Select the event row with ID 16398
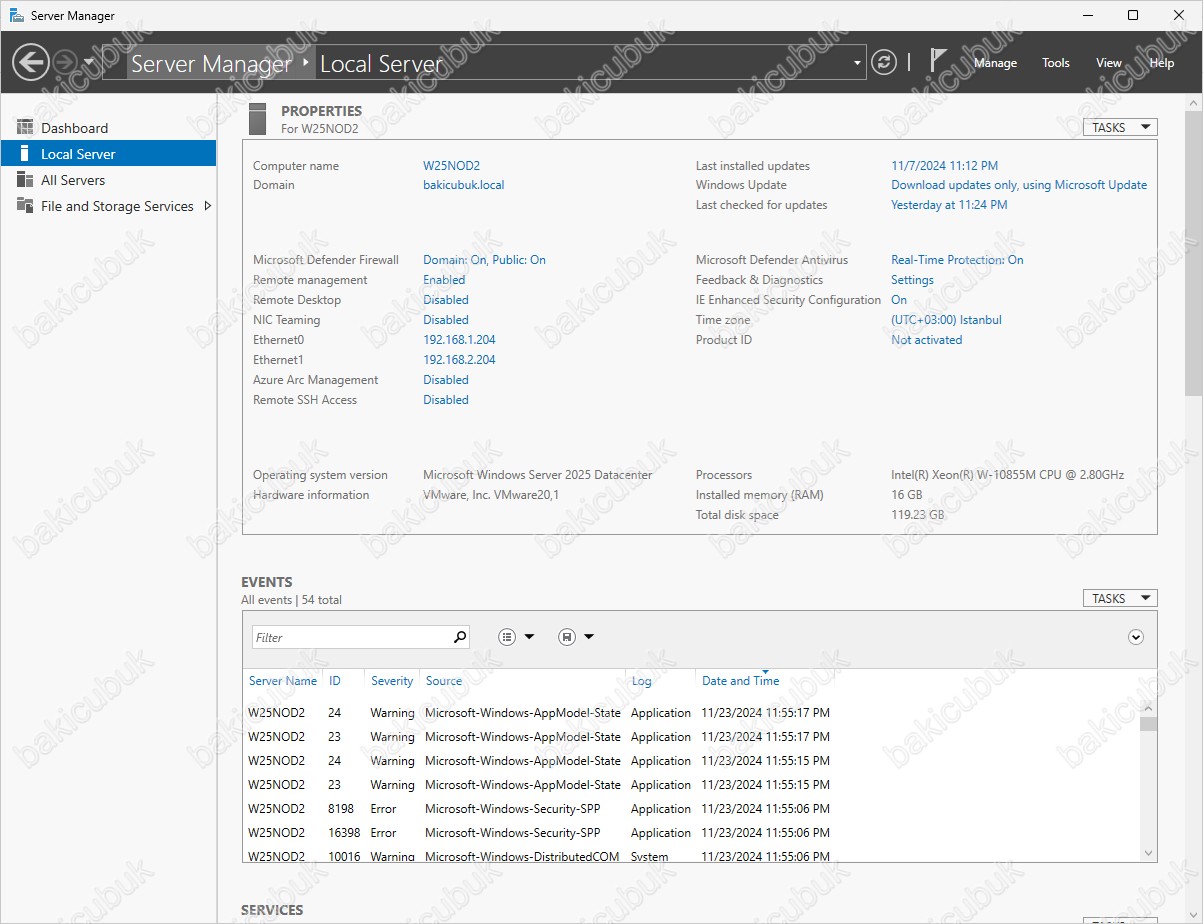Viewport: 1203px width, 924px height. pyautogui.click(x=691, y=833)
